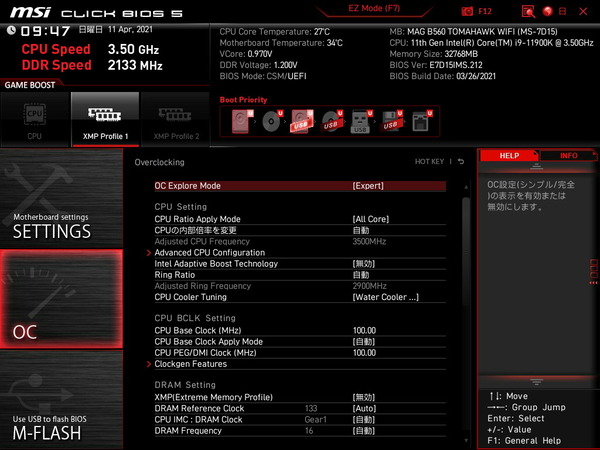Open the OC overclocking tile
This screenshot has width=600, height=450.
[61, 299]
